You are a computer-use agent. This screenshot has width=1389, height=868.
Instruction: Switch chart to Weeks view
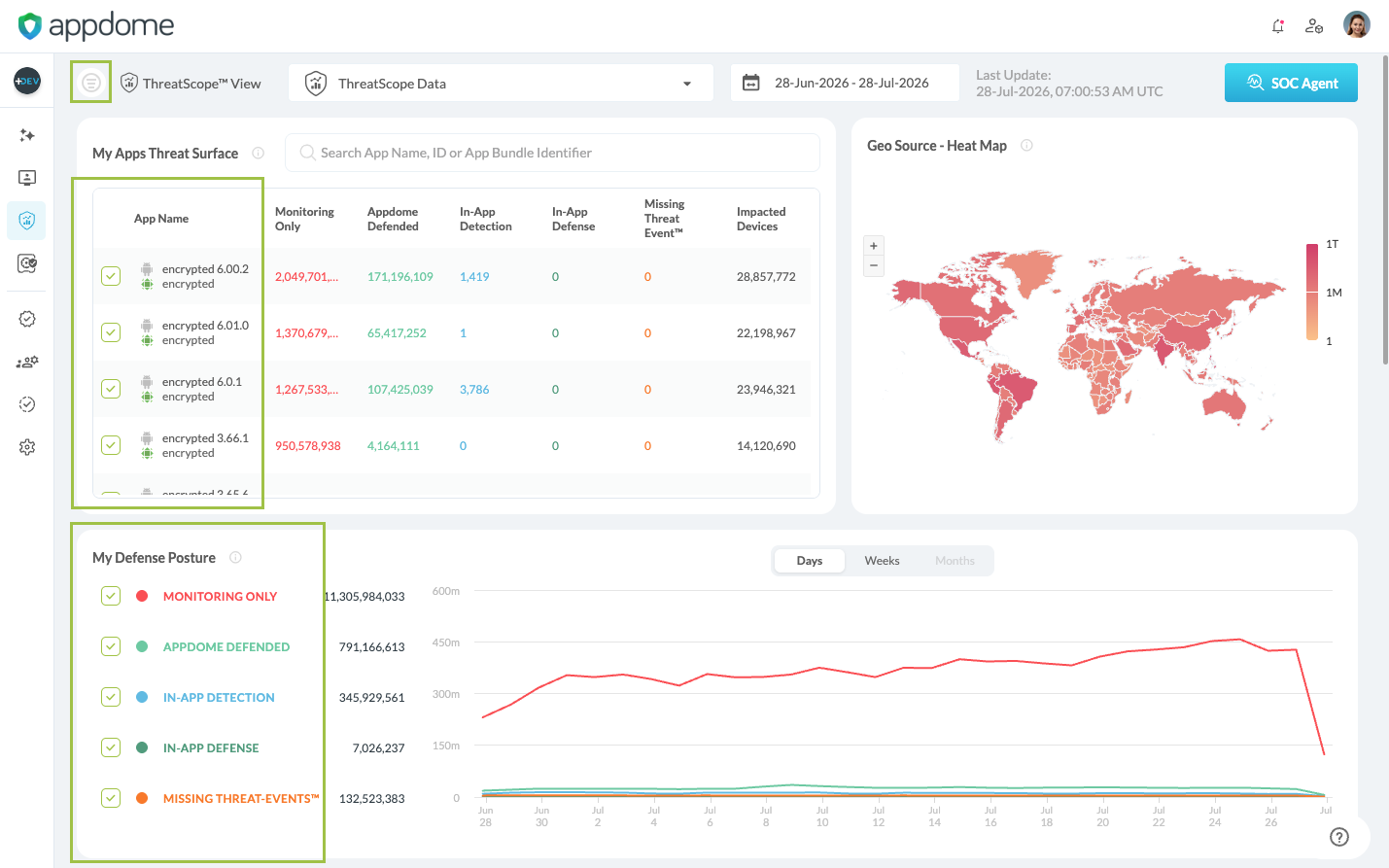[883, 561]
